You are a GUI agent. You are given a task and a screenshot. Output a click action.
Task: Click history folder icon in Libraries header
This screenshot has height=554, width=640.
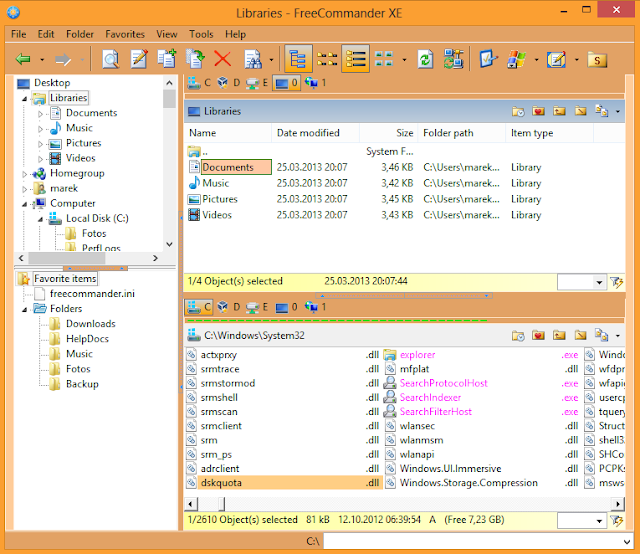click(x=518, y=111)
